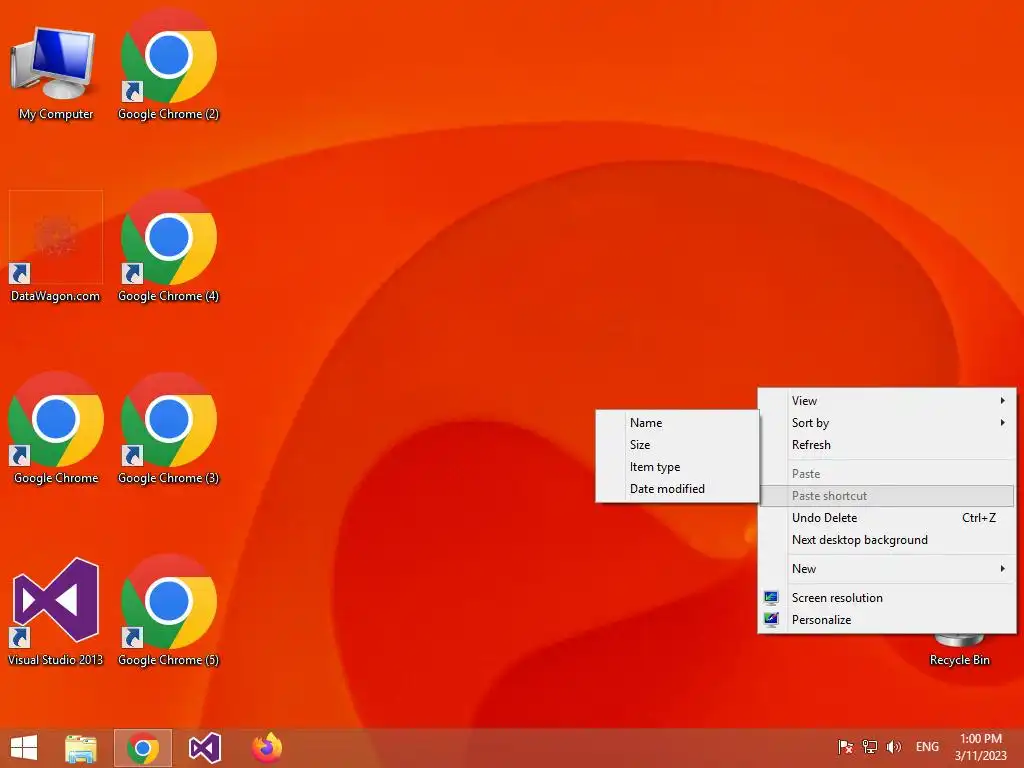The width and height of the screenshot is (1024, 768).
Task: Sort desktop icons by Size
Action: tap(677, 445)
